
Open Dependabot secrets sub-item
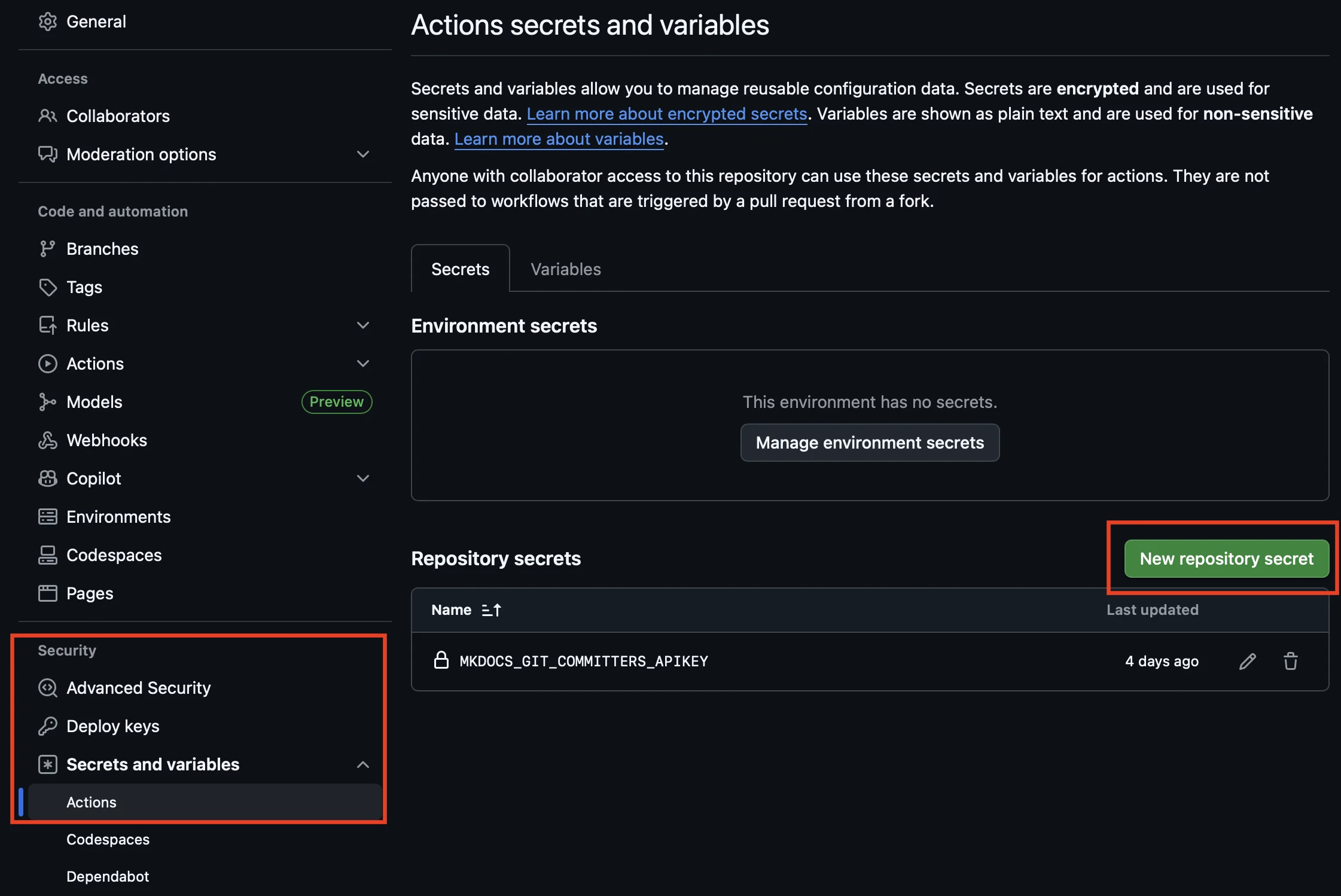108,876
